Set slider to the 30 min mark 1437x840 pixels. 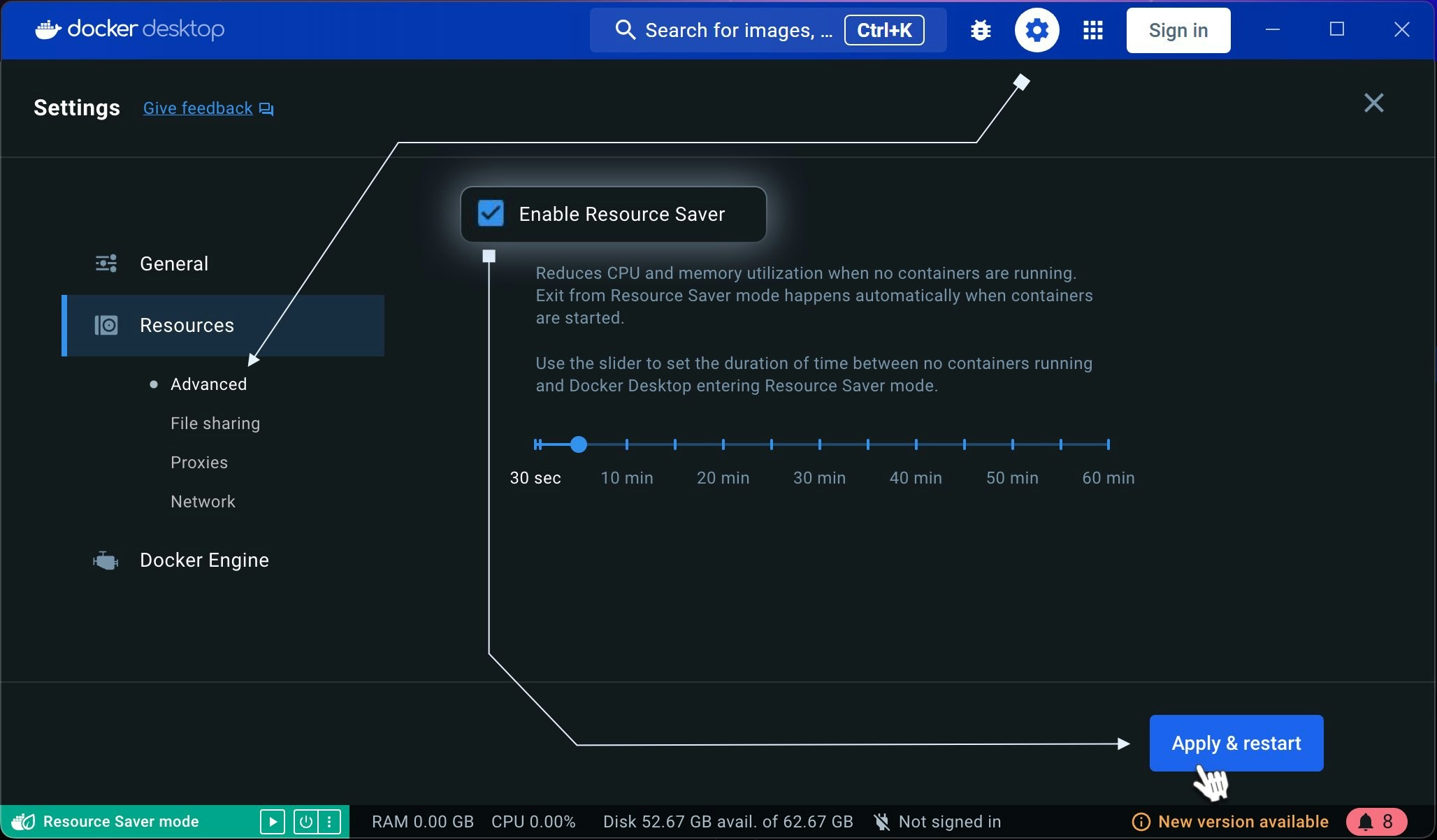pyautogui.click(x=819, y=444)
